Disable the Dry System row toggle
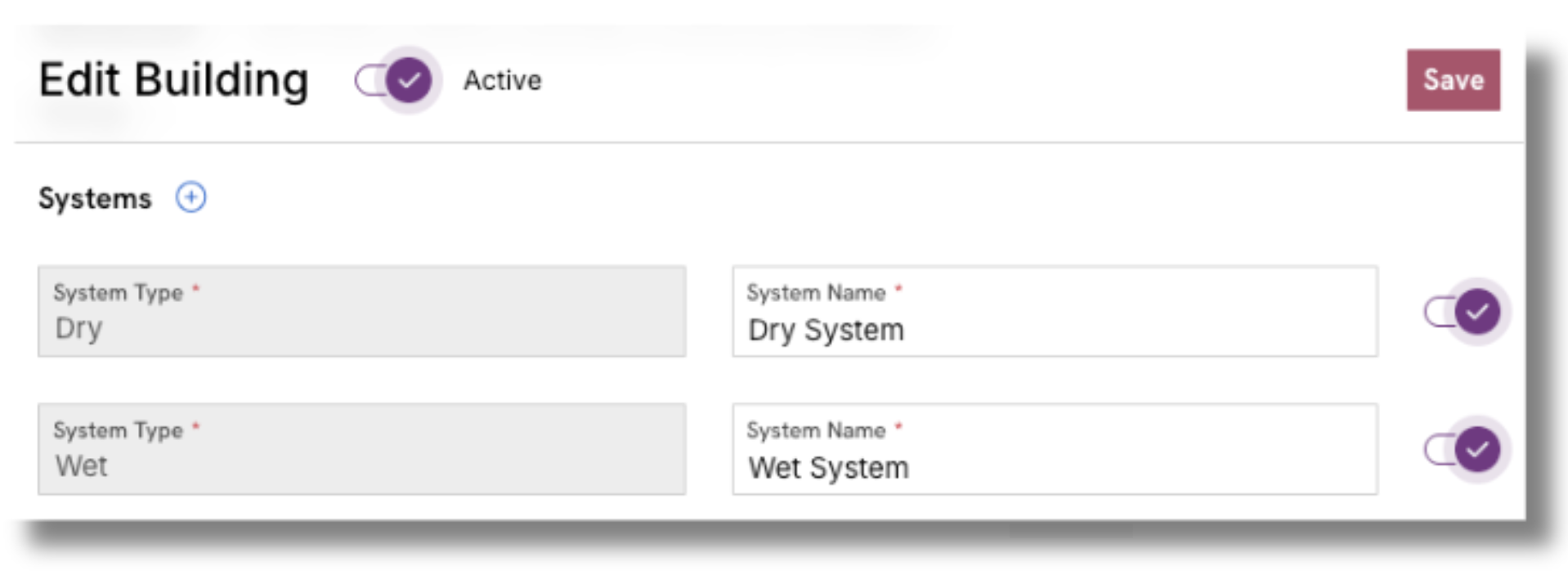This screenshot has height=571, width=1568. tap(1466, 312)
